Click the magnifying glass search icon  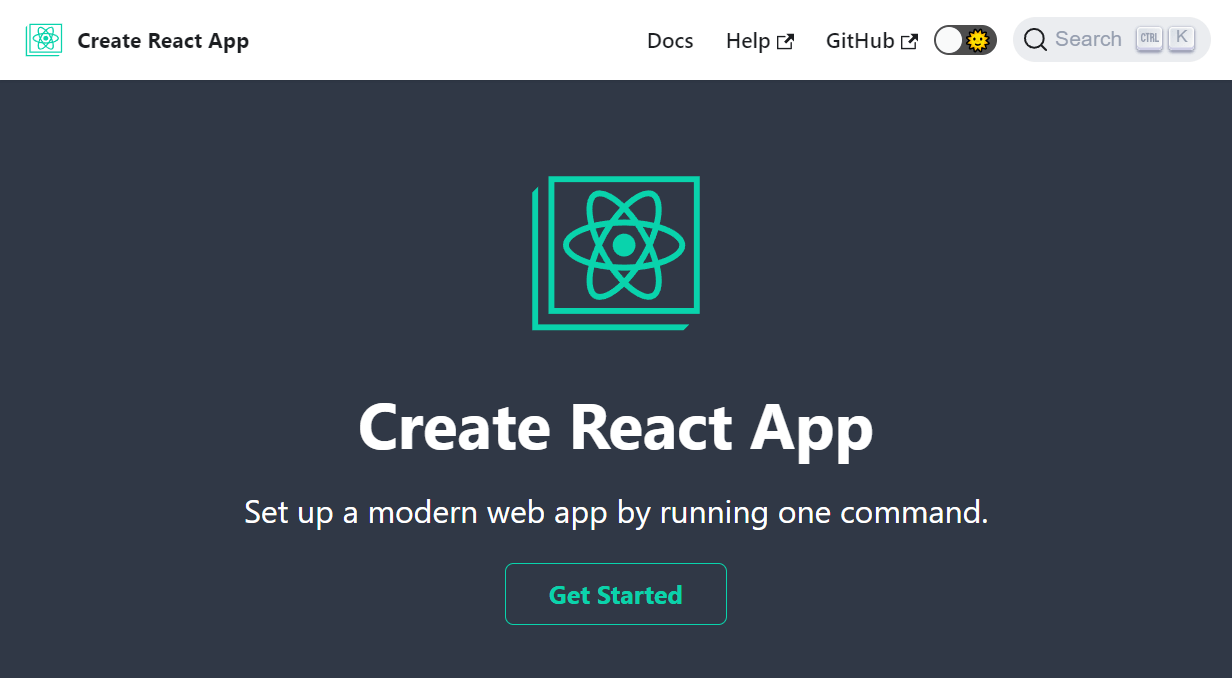pos(1036,40)
